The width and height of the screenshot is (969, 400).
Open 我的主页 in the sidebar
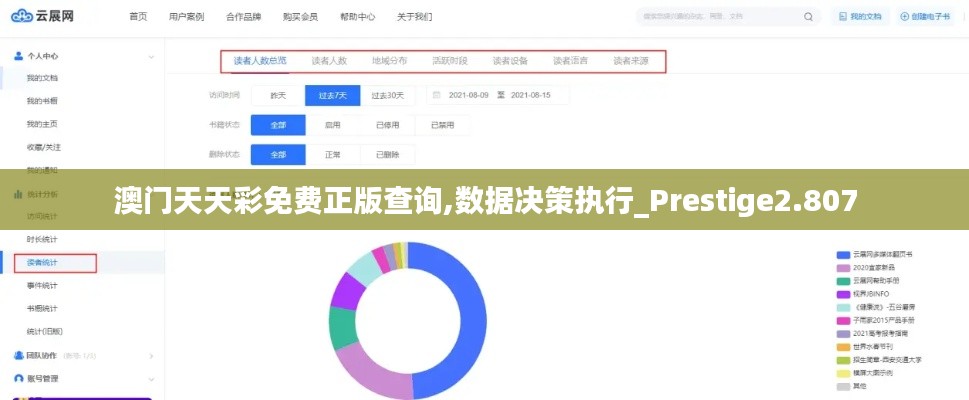(42, 124)
